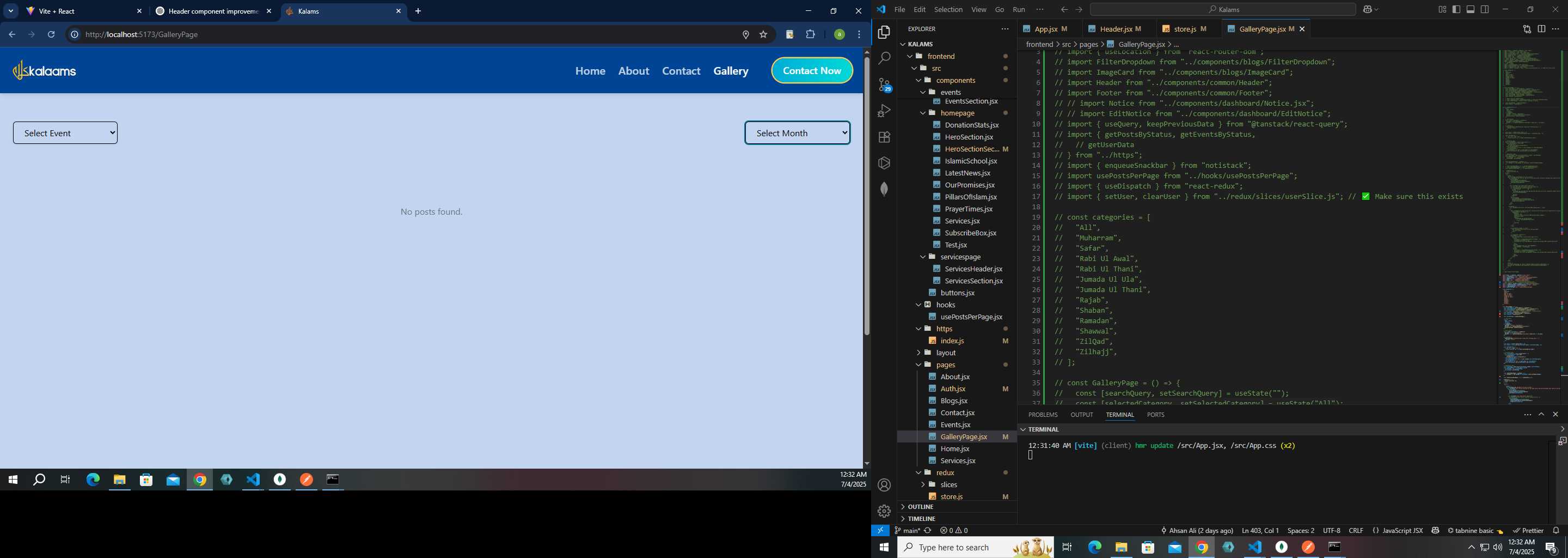Click Open Changes icon in editor title bar
This screenshot has height=558, width=1568.
(1527, 29)
